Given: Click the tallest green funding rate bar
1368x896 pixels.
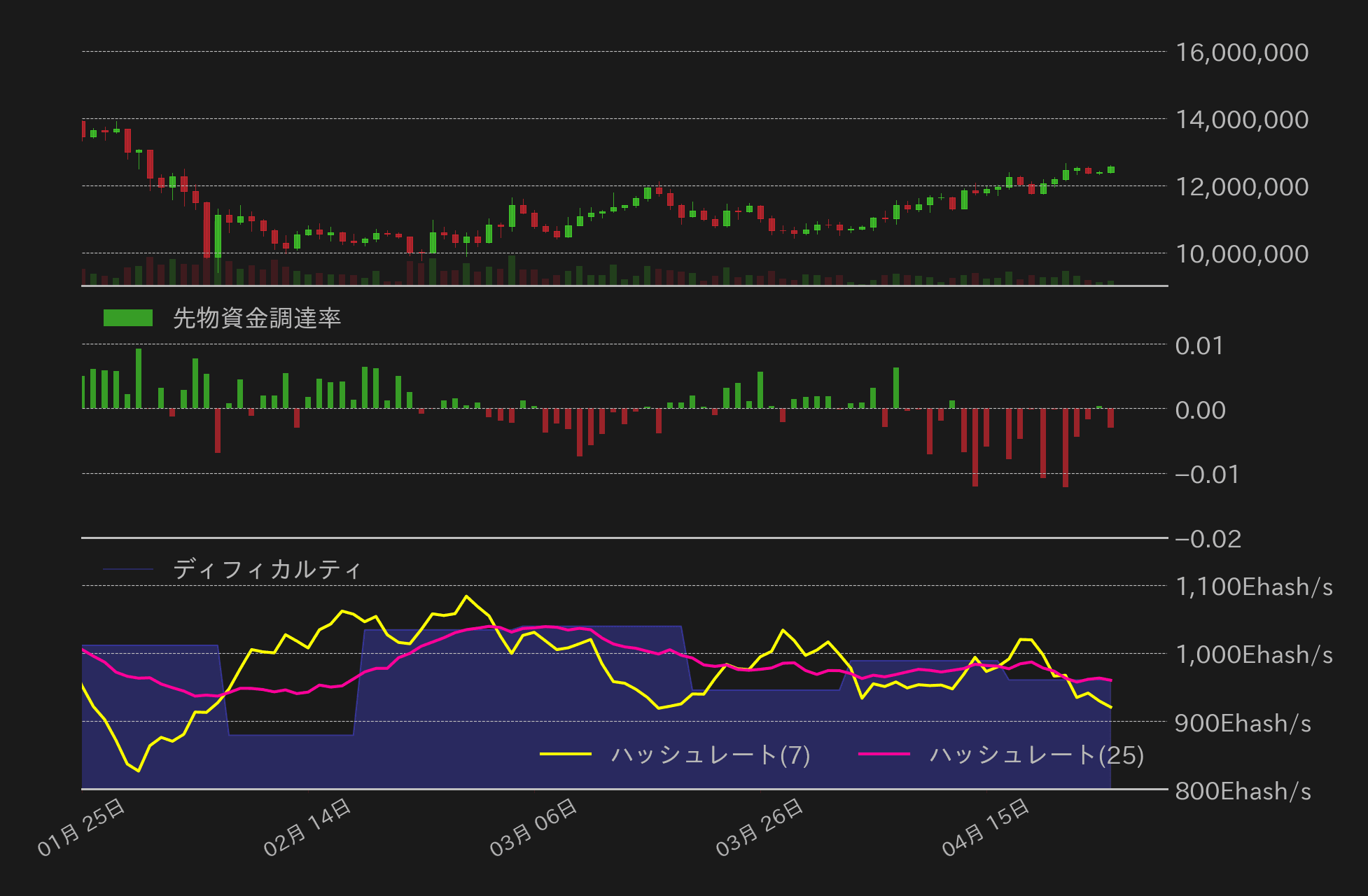Looking at the screenshot, I should coord(139,378).
